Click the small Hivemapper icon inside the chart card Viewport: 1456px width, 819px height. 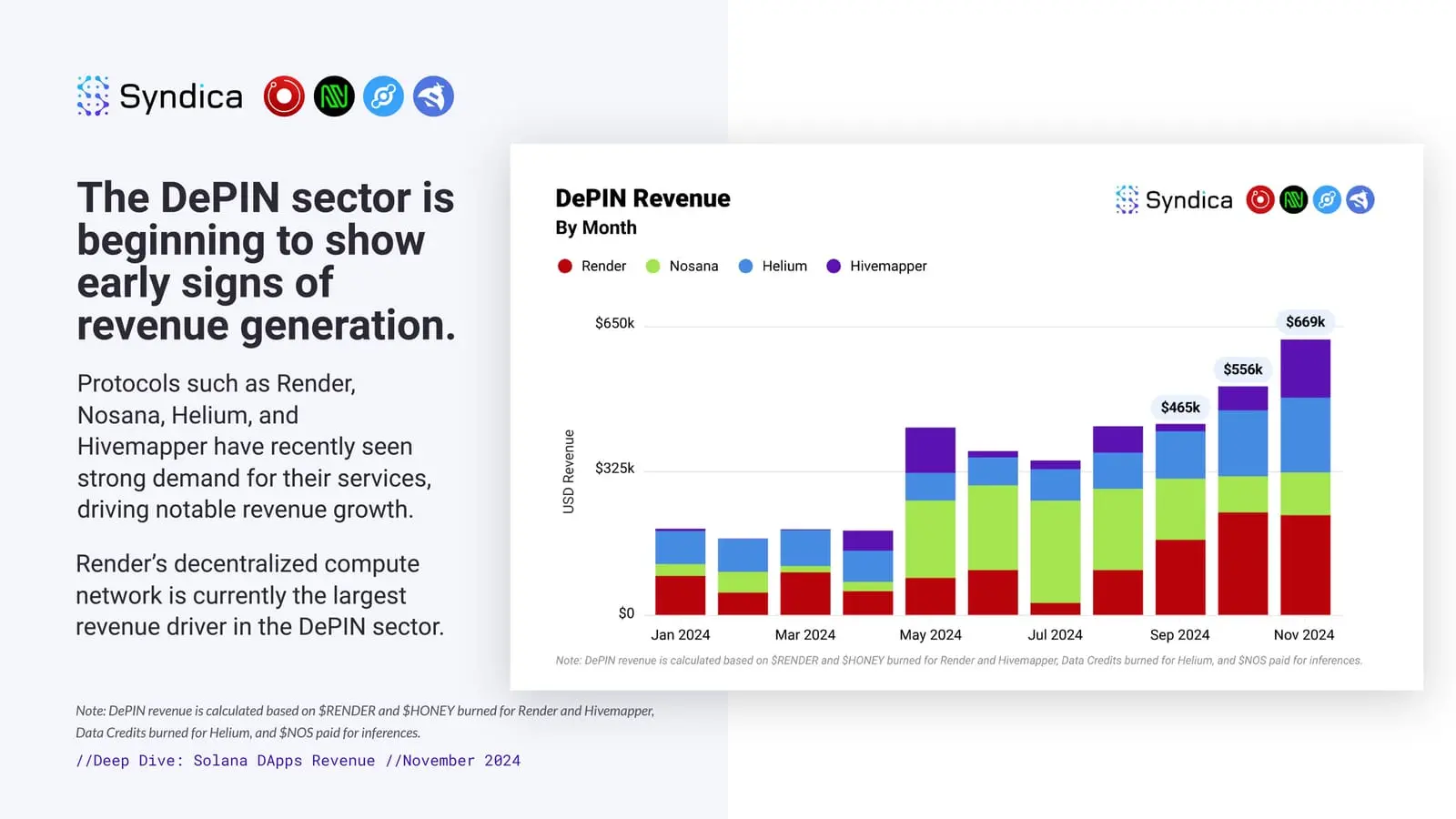[x=1360, y=200]
